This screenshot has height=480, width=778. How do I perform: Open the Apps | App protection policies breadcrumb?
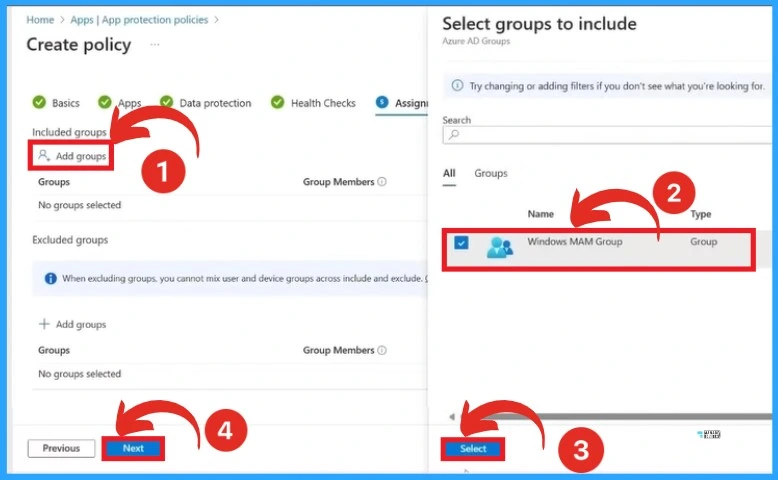pos(139,20)
